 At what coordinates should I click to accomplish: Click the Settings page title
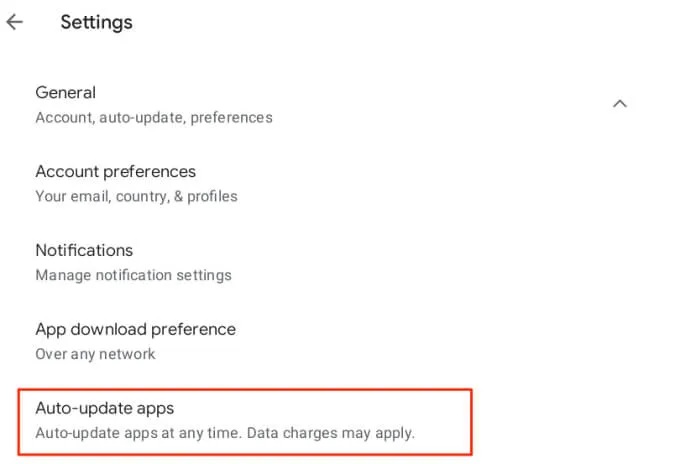[x=96, y=23]
